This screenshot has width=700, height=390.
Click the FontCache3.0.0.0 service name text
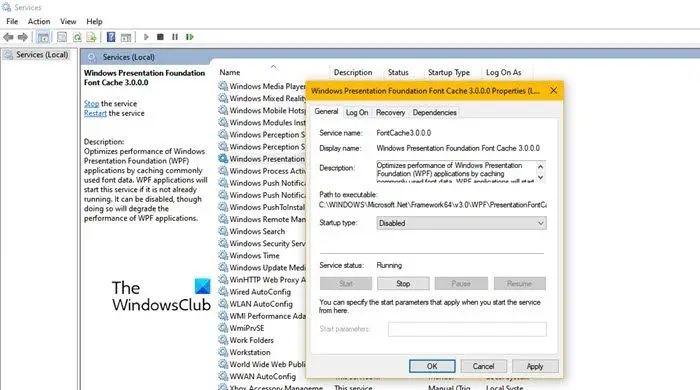pyautogui.click(x=404, y=133)
